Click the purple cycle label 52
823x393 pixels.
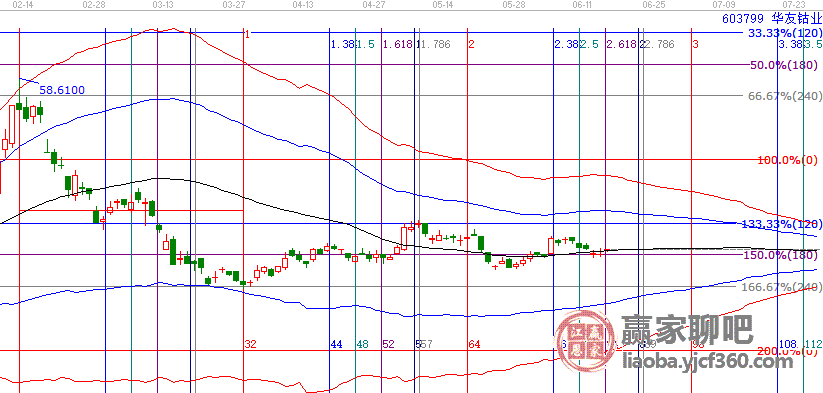[389, 344]
